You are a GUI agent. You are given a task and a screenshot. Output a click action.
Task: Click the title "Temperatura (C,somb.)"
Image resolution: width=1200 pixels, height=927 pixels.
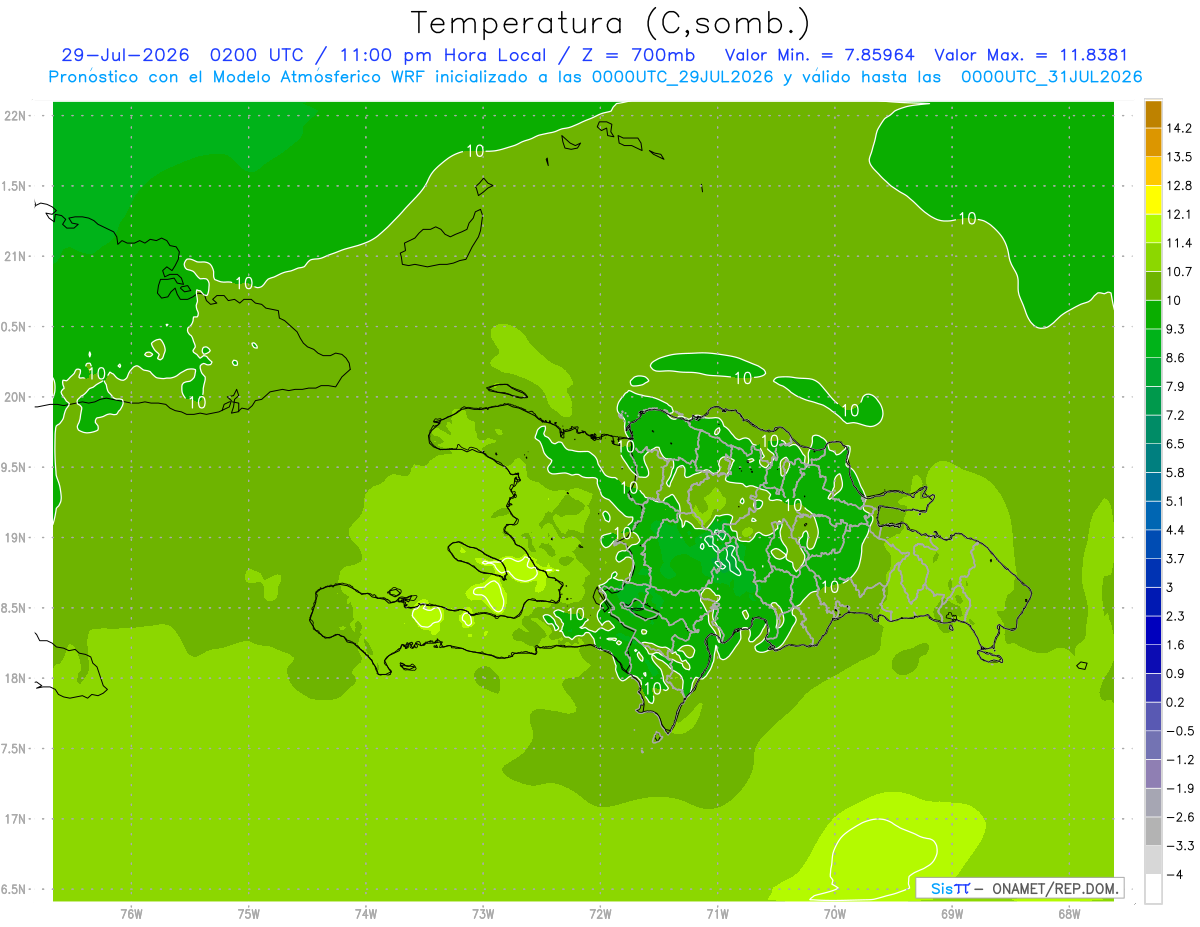pos(610,23)
